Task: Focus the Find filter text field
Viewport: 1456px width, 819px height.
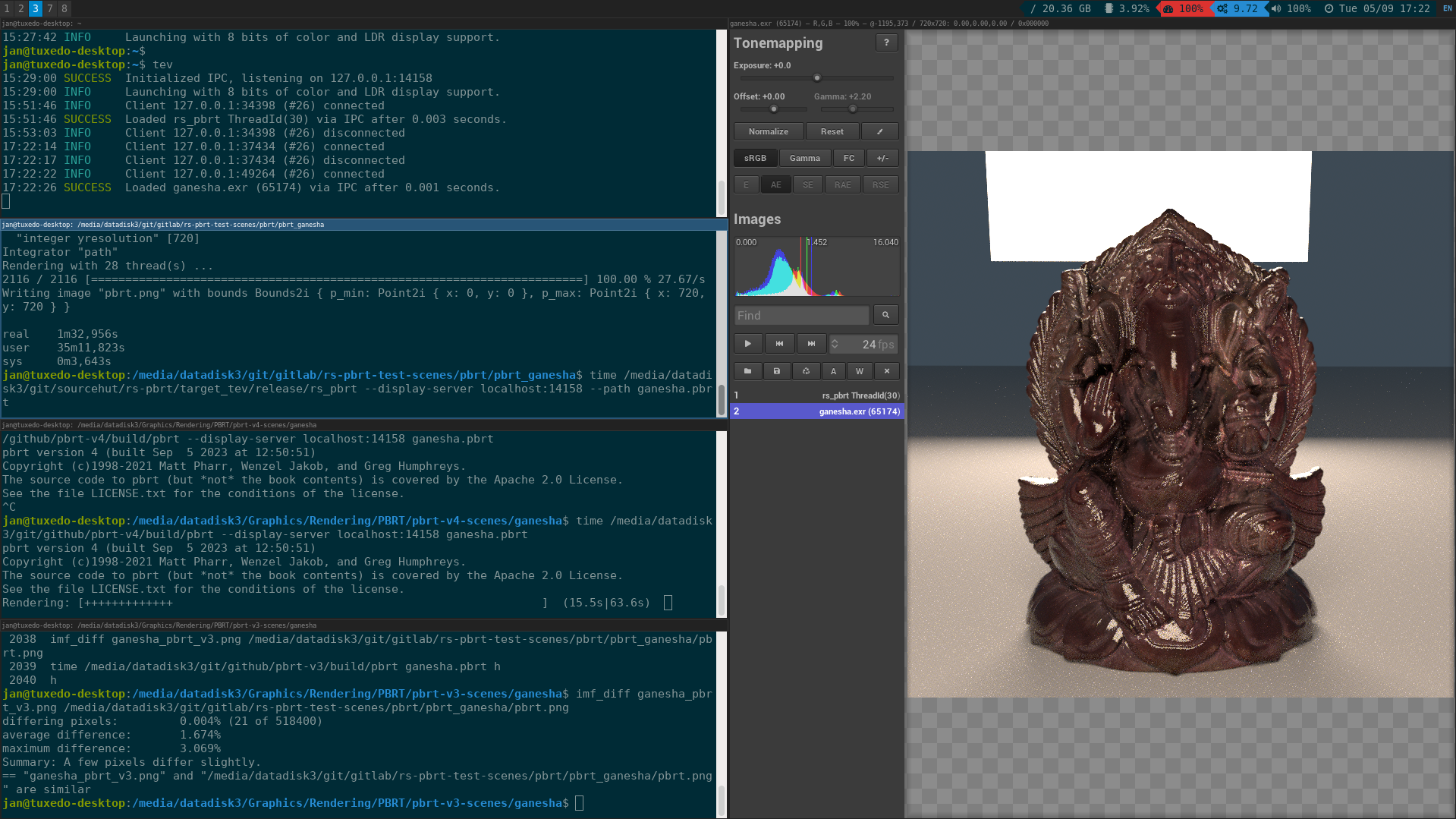Action: pyautogui.click(x=801, y=315)
